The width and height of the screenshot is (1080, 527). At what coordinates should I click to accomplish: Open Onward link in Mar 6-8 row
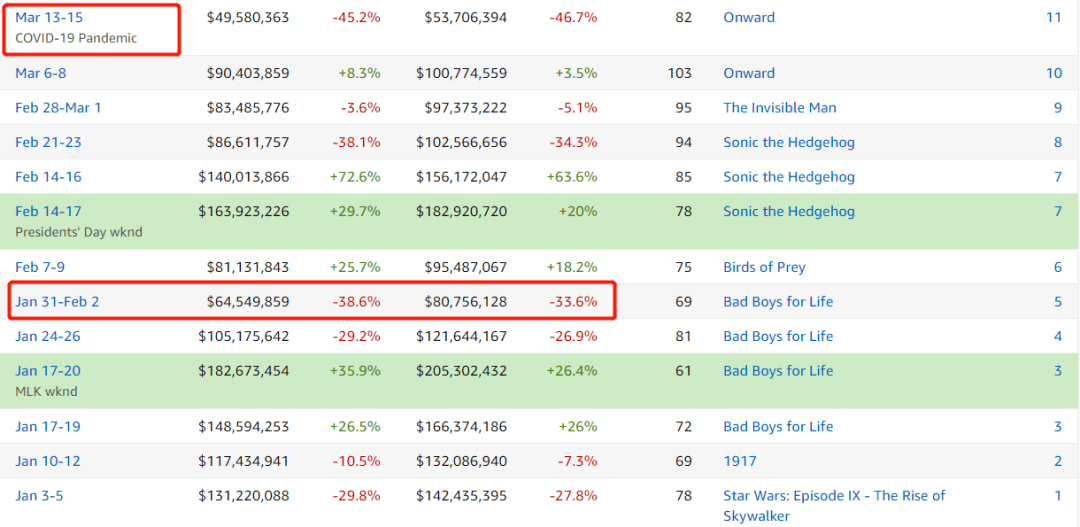click(749, 73)
